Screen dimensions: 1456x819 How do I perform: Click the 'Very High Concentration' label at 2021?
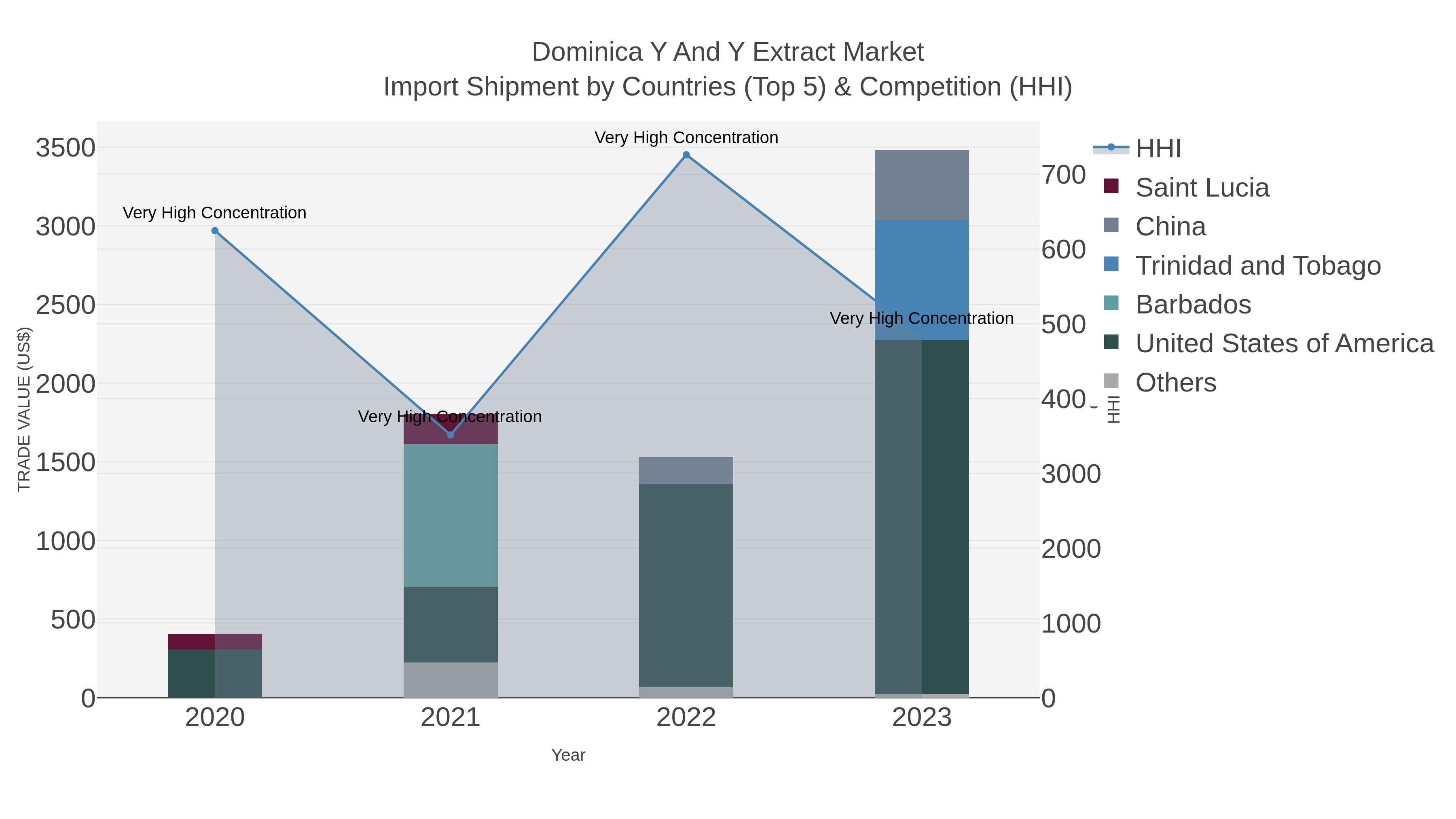click(450, 417)
